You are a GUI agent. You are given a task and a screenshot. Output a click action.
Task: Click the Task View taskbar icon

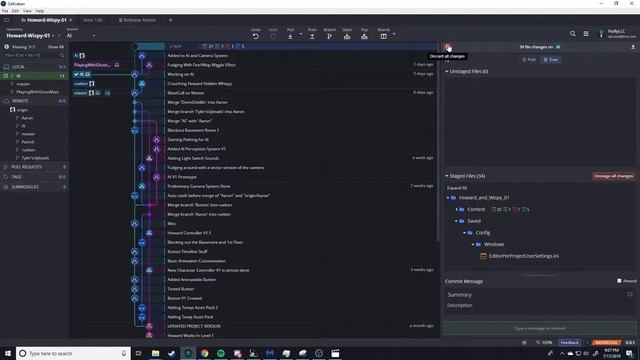pos(138,353)
